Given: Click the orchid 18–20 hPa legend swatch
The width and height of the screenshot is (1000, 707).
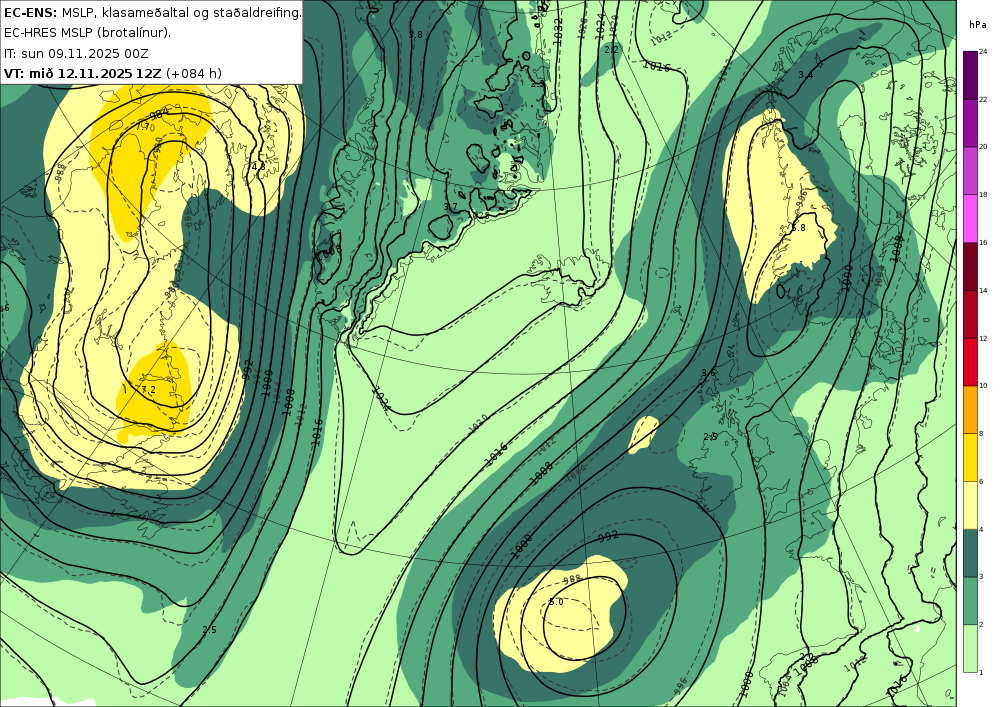Looking at the screenshot, I should click(970, 170).
